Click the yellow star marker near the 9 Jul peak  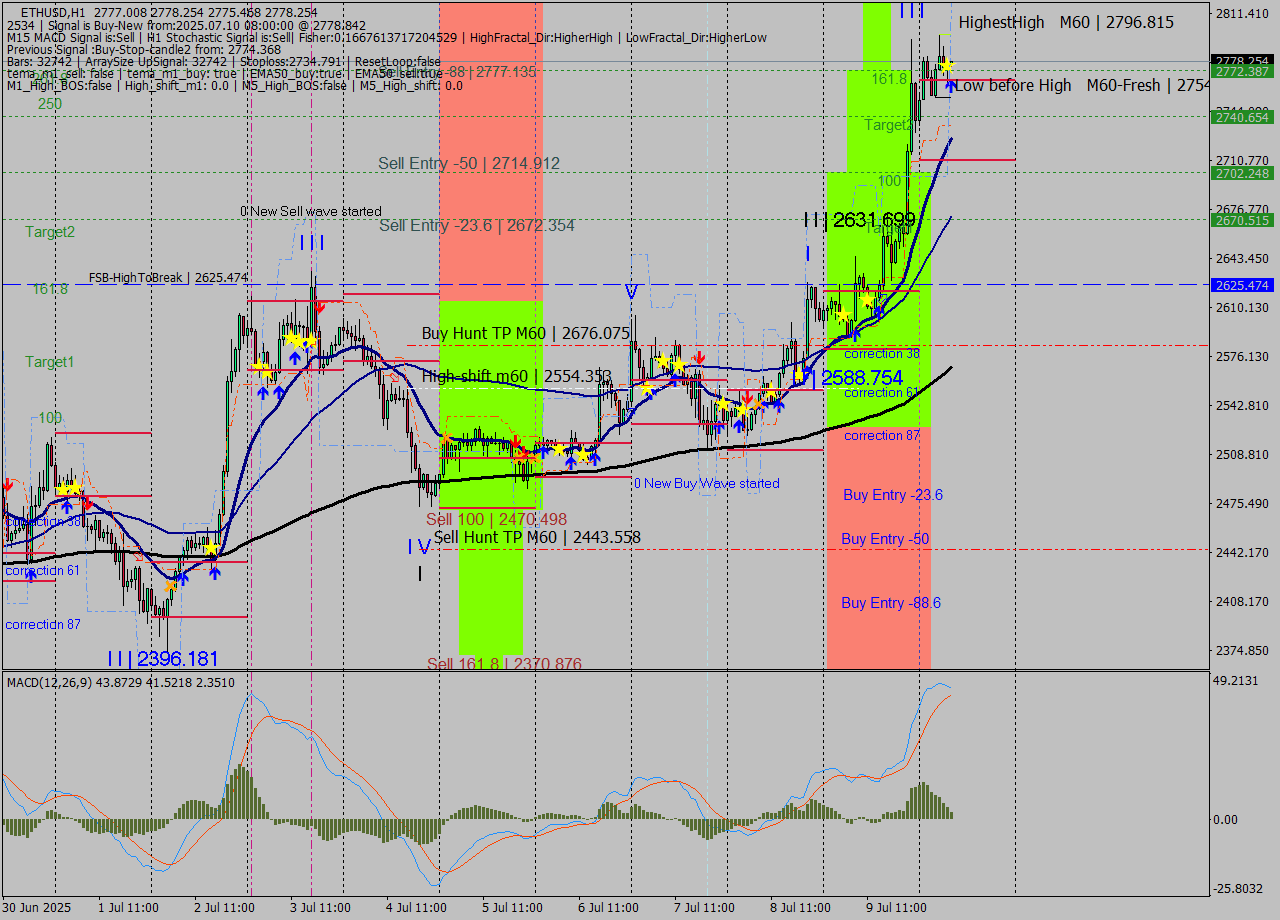(946, 66)
